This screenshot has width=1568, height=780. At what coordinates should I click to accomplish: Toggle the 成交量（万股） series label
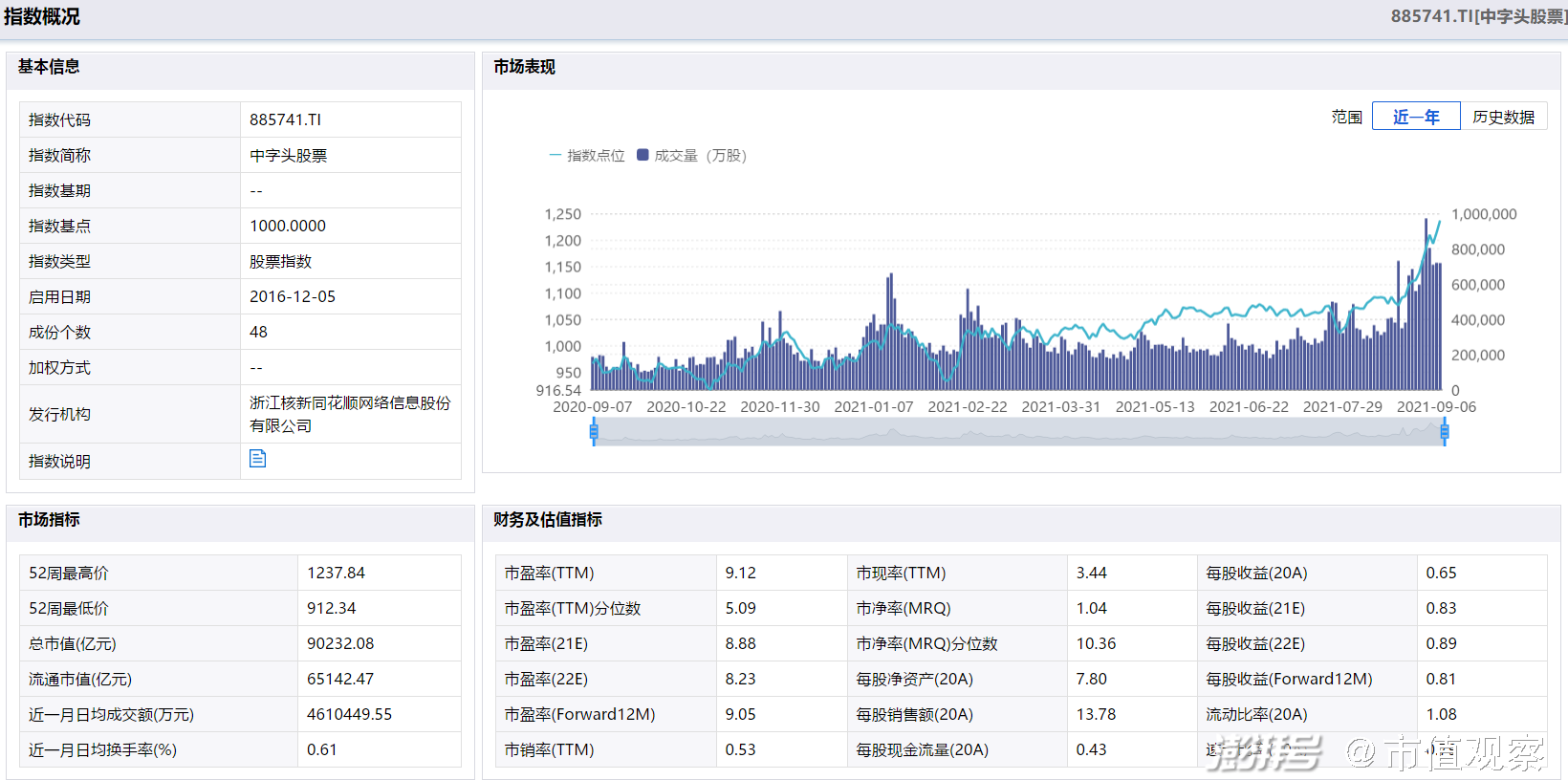click(x=700, y=156)
